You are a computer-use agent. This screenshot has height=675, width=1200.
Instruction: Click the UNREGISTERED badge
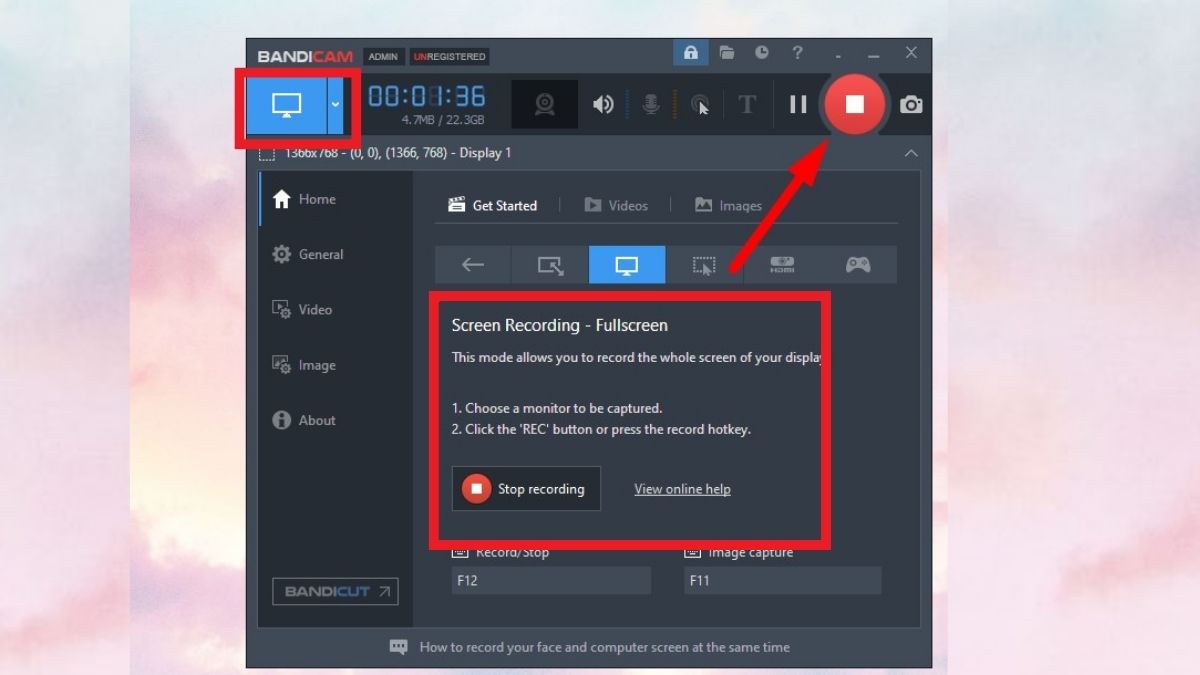pos(450,56)
